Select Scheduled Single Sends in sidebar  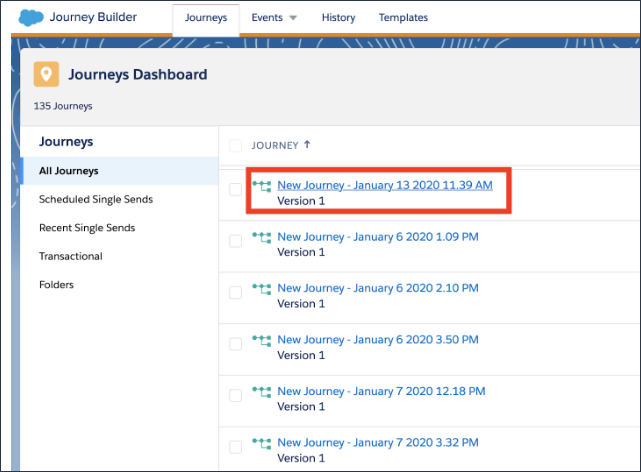click(x=96, y=199)
